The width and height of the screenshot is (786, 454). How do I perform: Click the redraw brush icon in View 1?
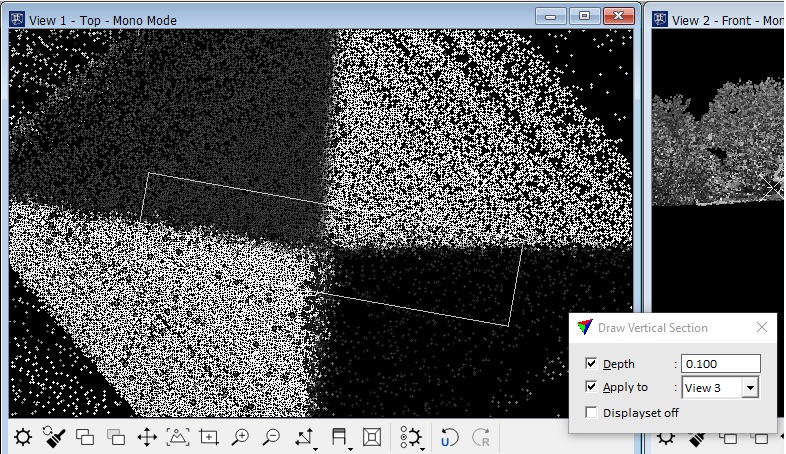54,437
